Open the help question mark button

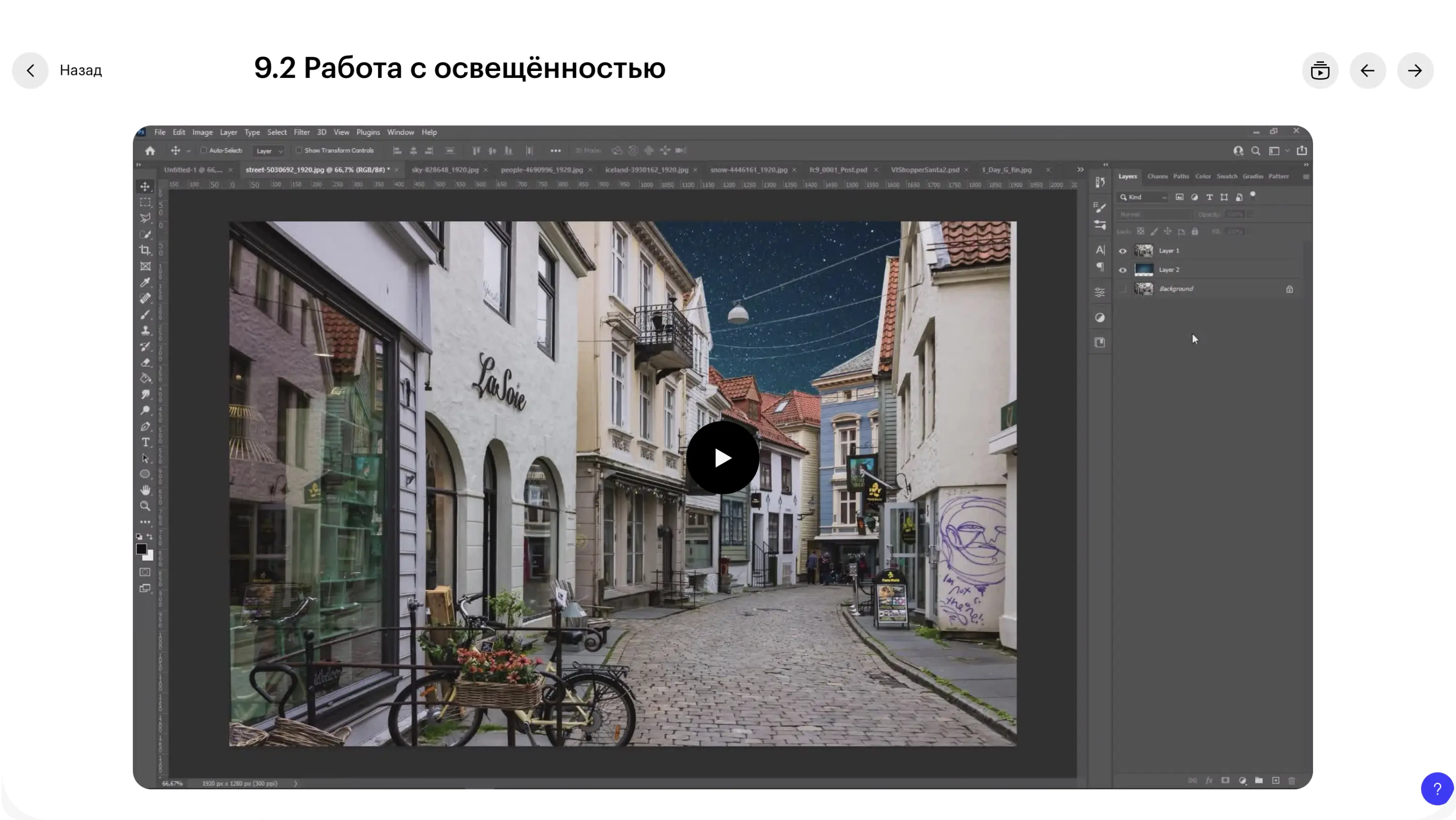click(x=1437, y=788)
